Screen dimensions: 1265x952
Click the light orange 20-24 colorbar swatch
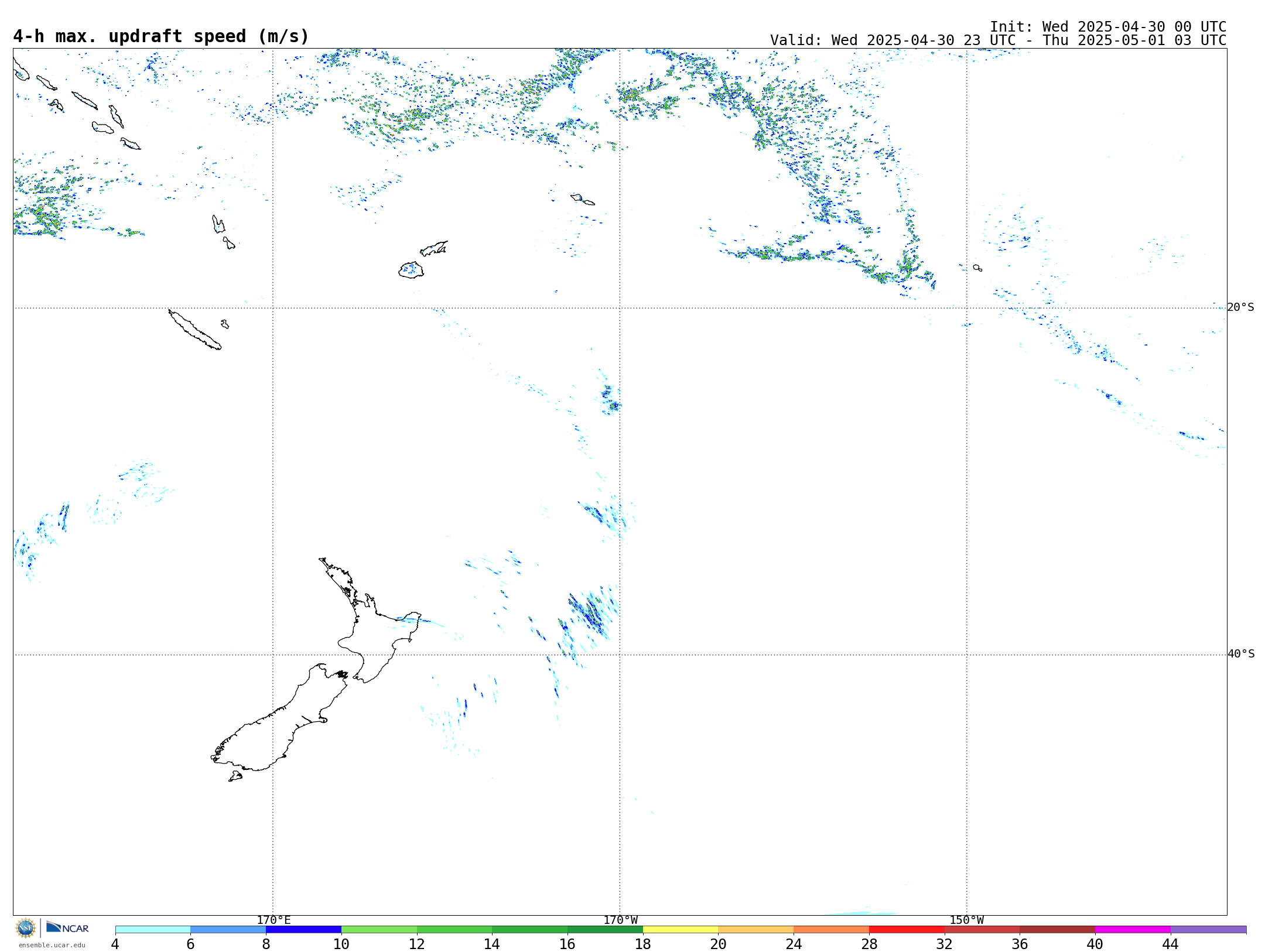pos(756,930)
